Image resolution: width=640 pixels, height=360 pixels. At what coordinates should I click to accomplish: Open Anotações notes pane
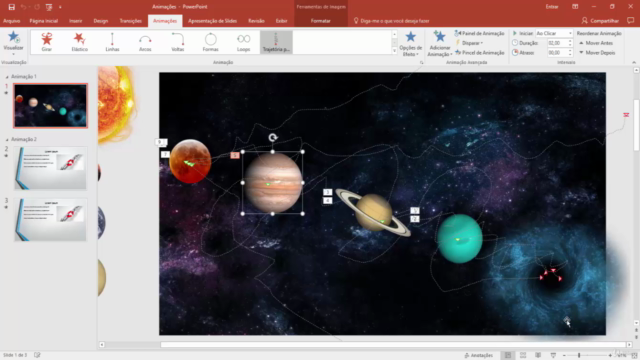478,356
